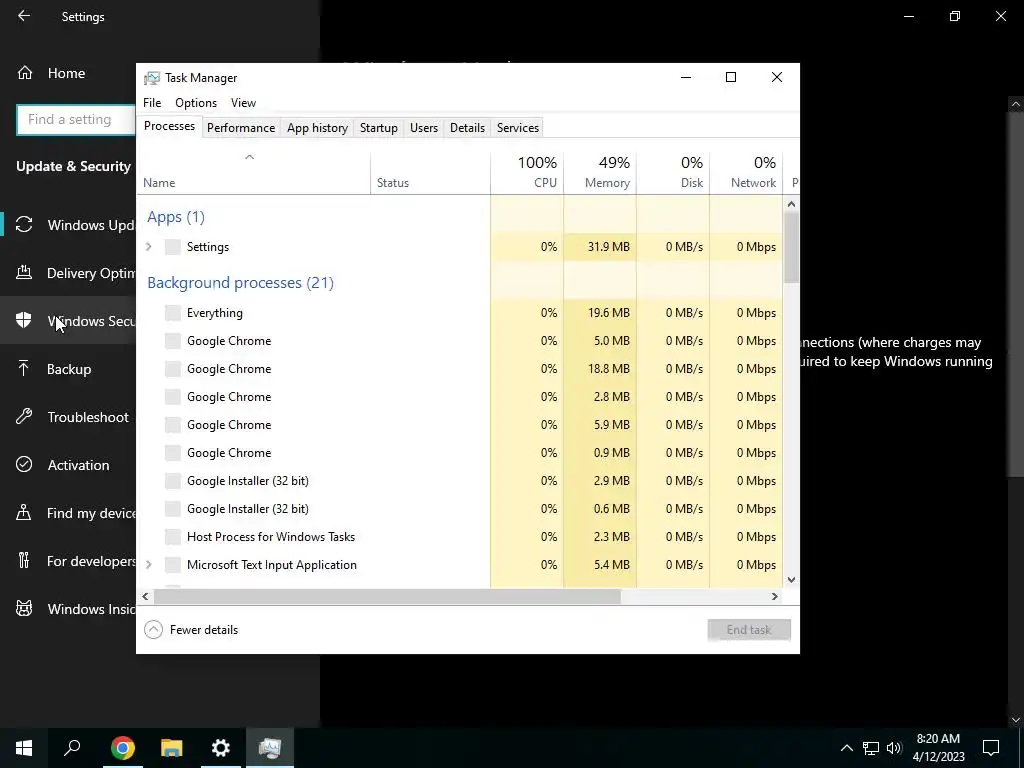This screenshot has width=1024, height=768.
Task: Click the Delivery Optimization icon
Action: (24, 272)
